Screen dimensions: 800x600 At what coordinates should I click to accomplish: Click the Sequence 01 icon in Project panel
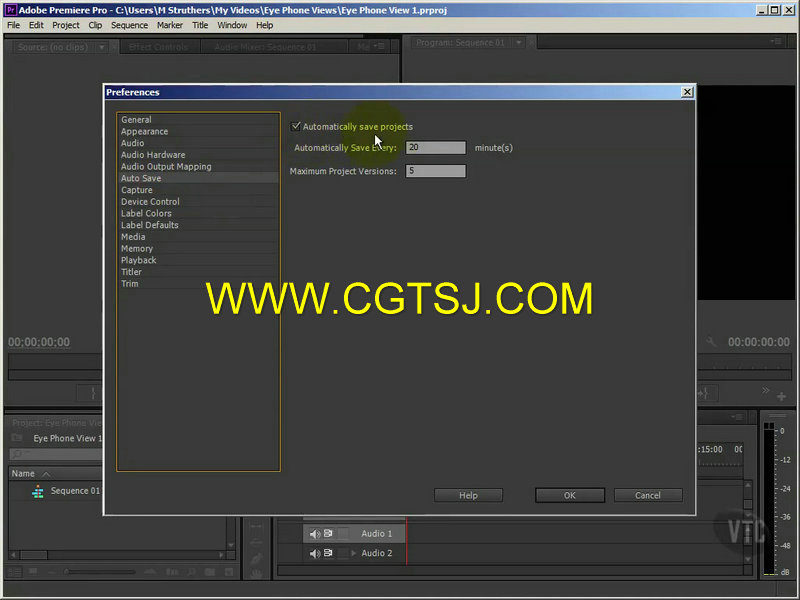(x=38, y=491)
